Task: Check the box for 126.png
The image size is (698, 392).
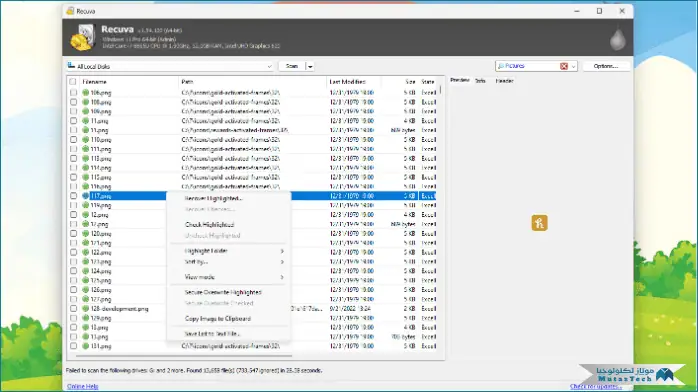Action: coord(73,290)
